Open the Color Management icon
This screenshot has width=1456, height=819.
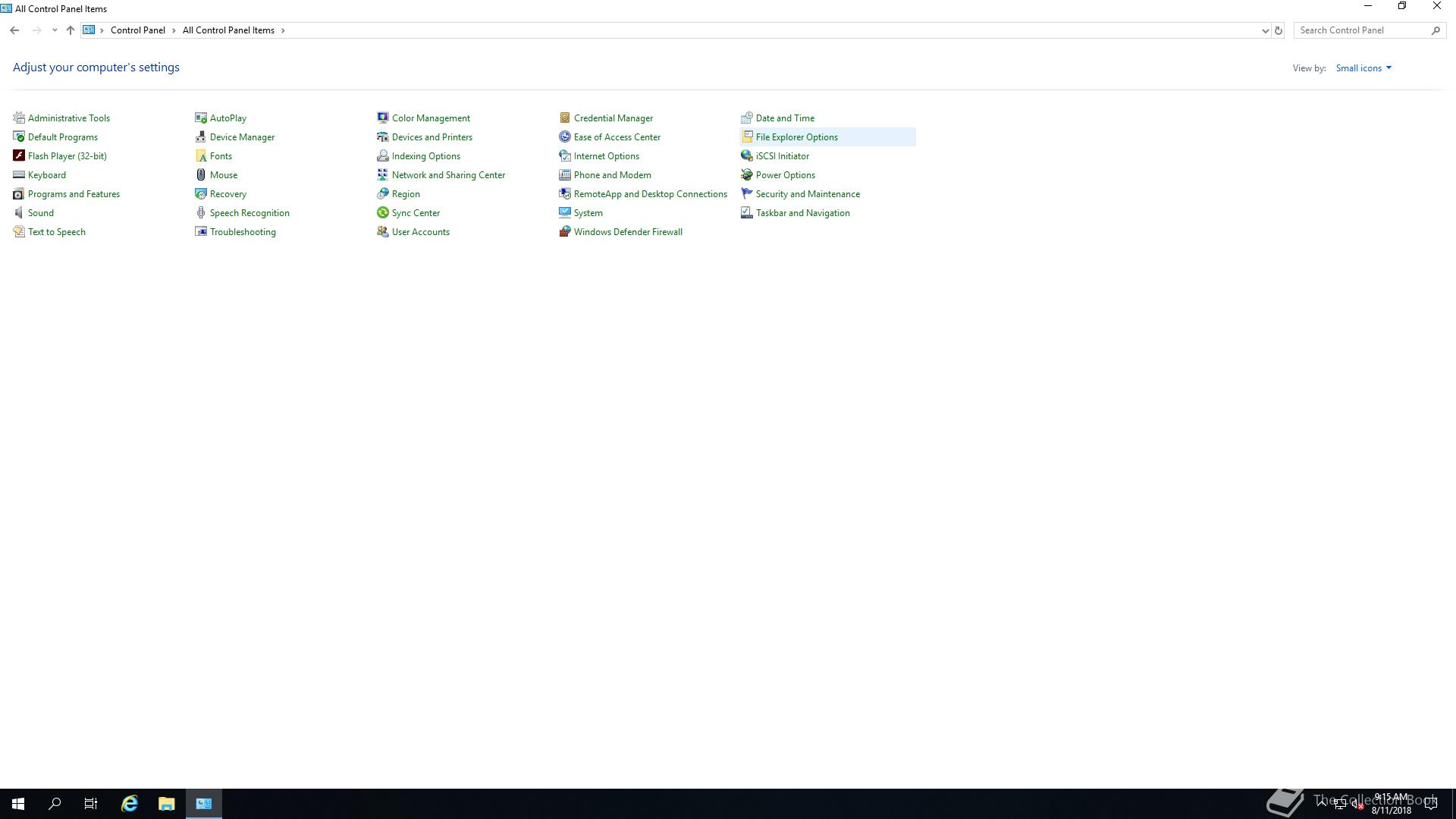pyautogui.click(x=383, y=118)
